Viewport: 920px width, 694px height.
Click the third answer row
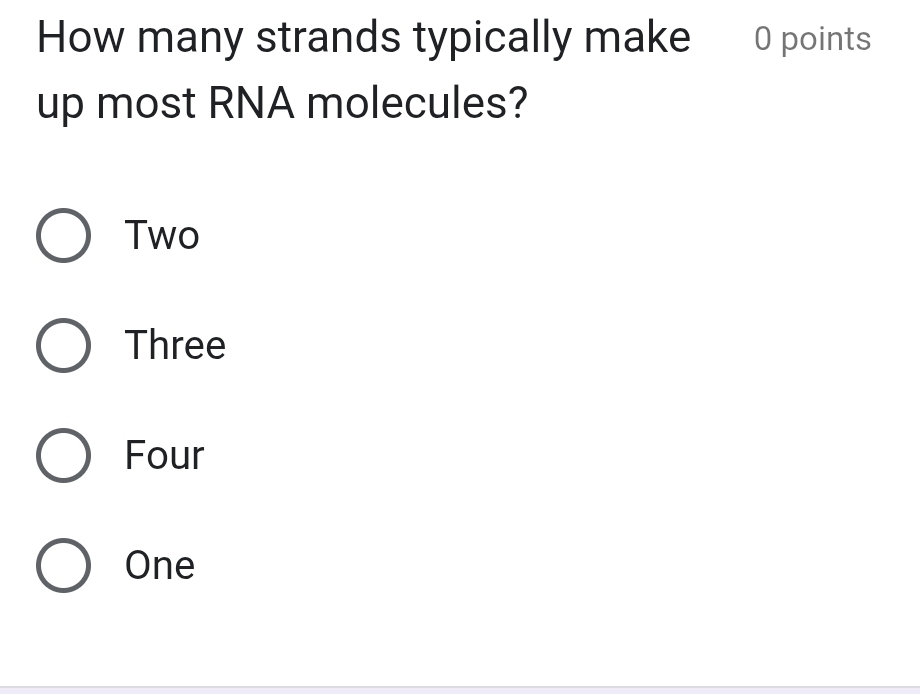pos(120,455)
